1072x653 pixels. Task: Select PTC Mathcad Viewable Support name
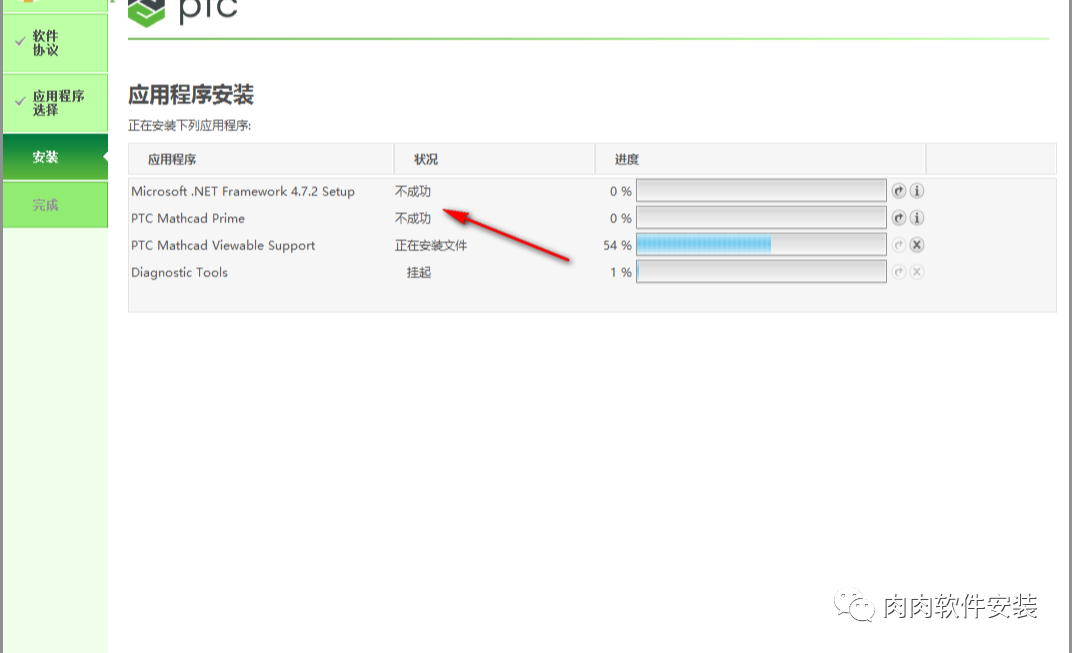[x=223, y=245]
